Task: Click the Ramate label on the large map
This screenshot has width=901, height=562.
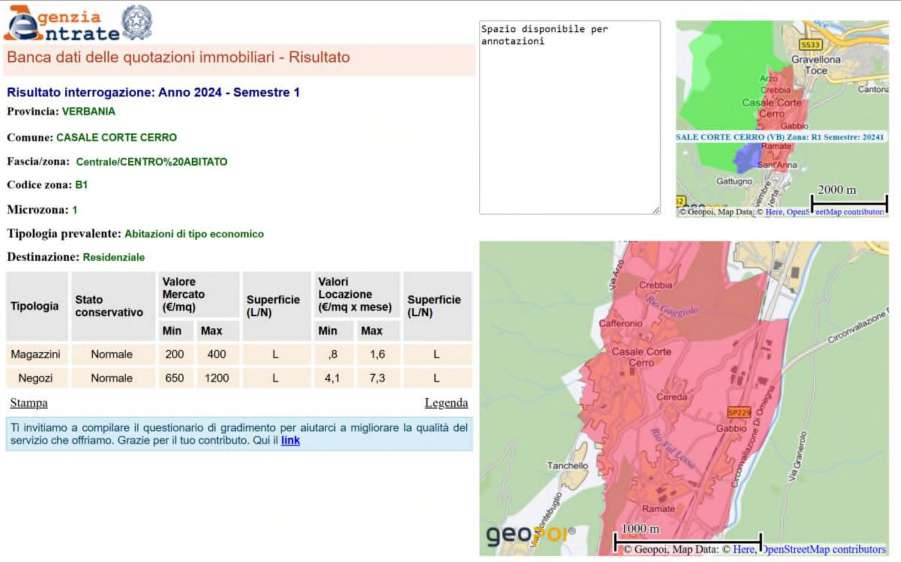Action: pos(659,508)
